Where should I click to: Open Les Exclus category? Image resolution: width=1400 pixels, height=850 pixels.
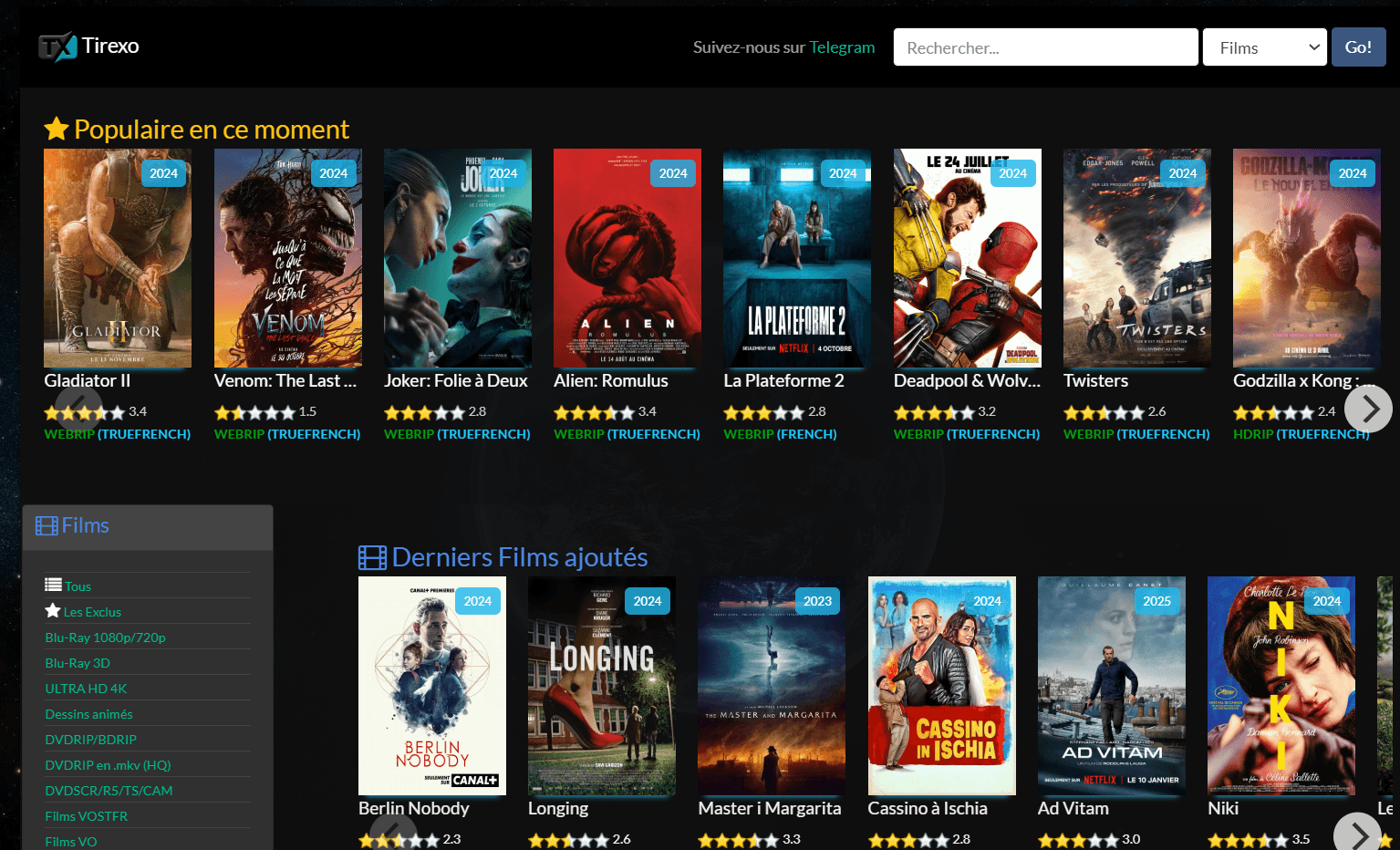pyautogui.click(x=92, y=612)
